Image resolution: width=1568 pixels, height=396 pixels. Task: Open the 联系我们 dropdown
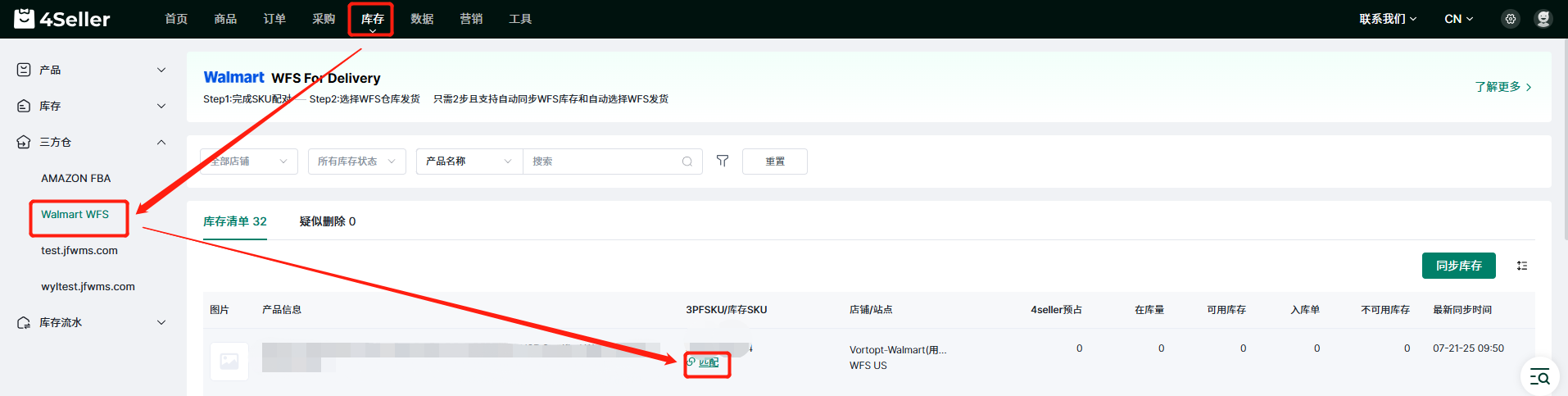pos(1388,19)
